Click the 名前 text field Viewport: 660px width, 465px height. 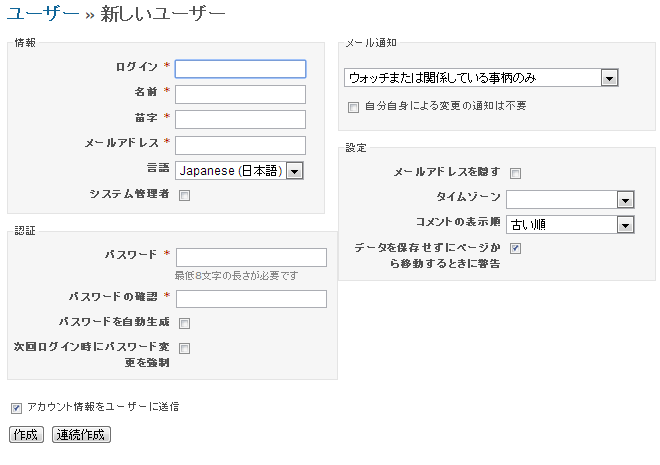coord(240,94)
